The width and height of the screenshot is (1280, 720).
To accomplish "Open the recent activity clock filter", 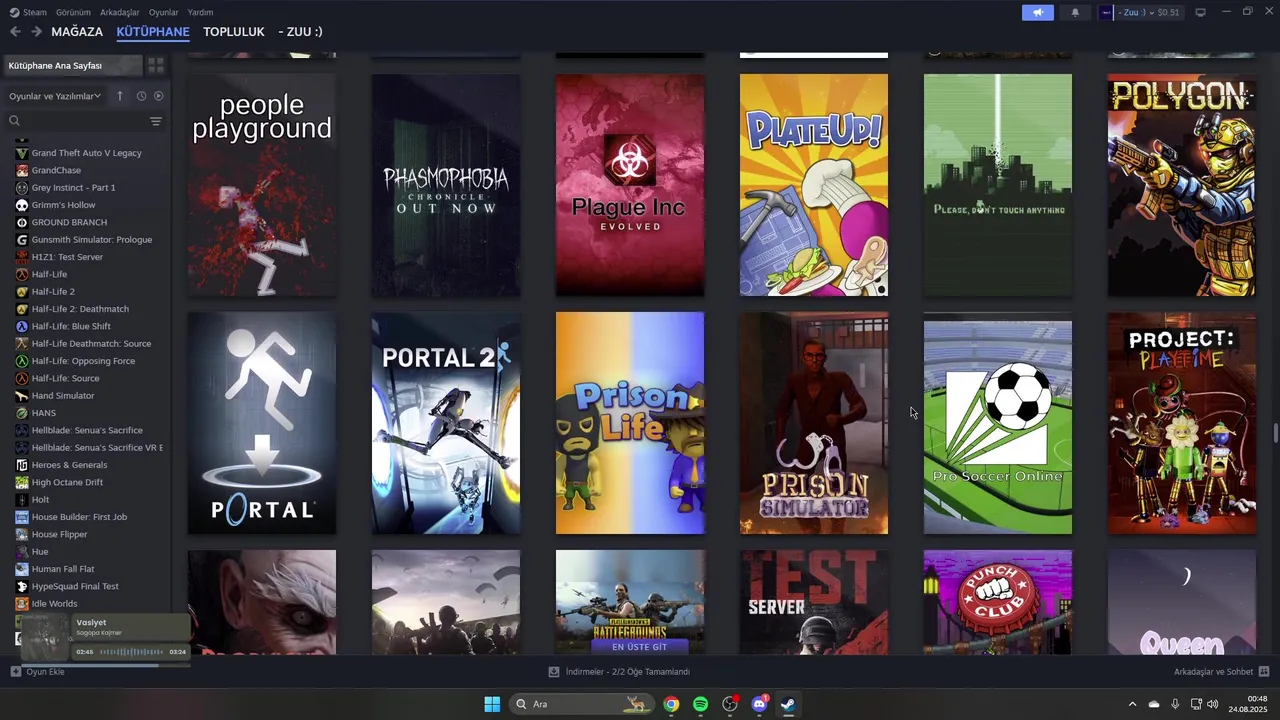I will (x=141, y=96).
